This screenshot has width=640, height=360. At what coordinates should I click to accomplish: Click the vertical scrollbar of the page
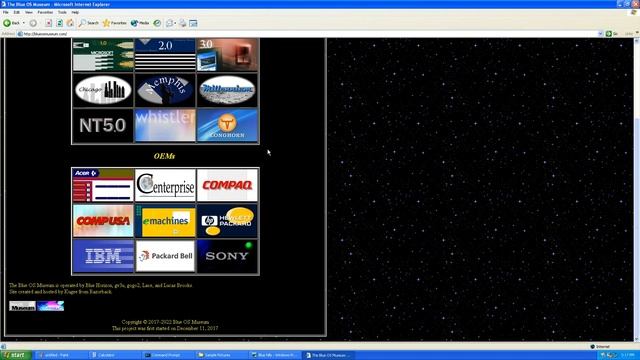637,189
